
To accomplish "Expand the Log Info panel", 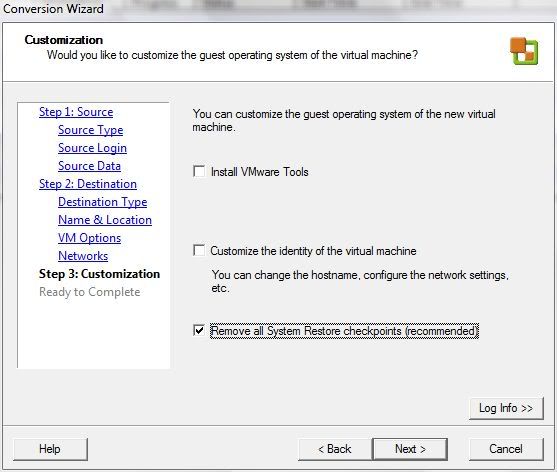I will point(506,408).
